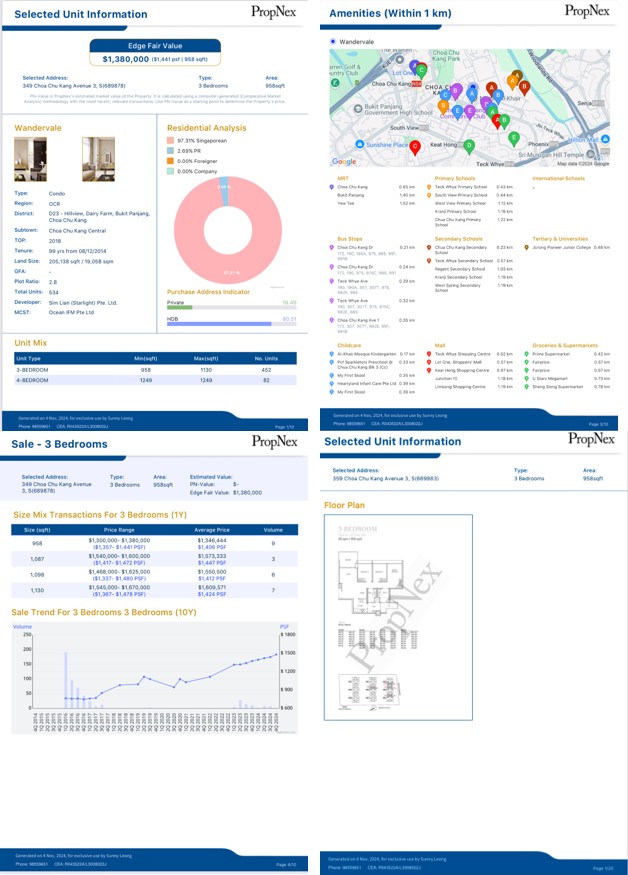Click the brown B map pin
The height and width of the screenshot is (875, 628).
(524, 88)
